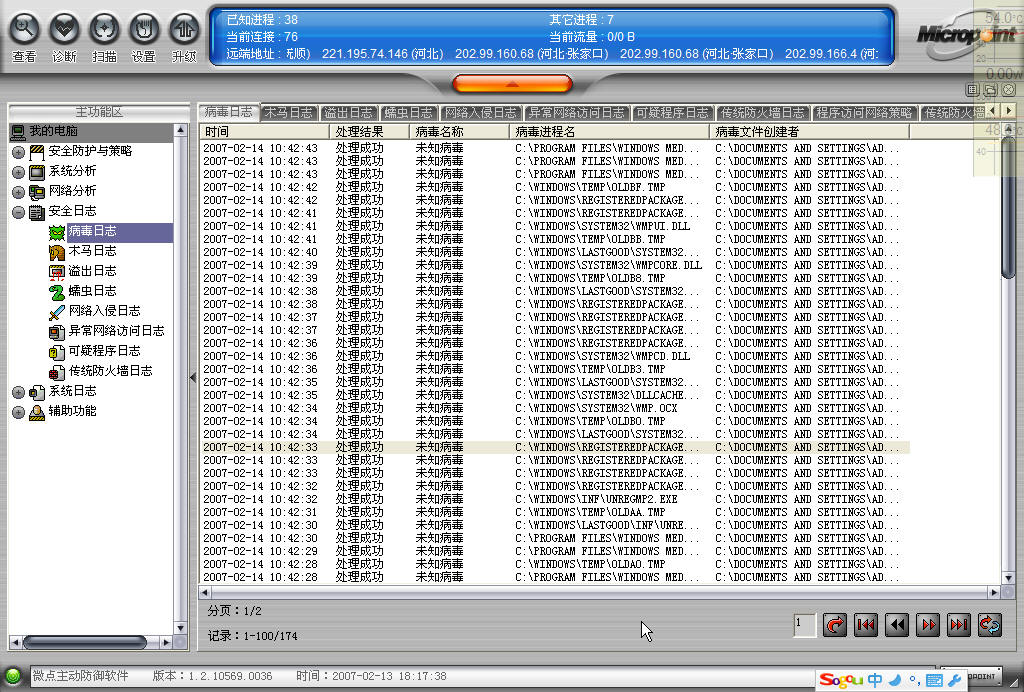
Task: Click the 系统分析 icon in the tree
Action: click(x=37, y=172)
